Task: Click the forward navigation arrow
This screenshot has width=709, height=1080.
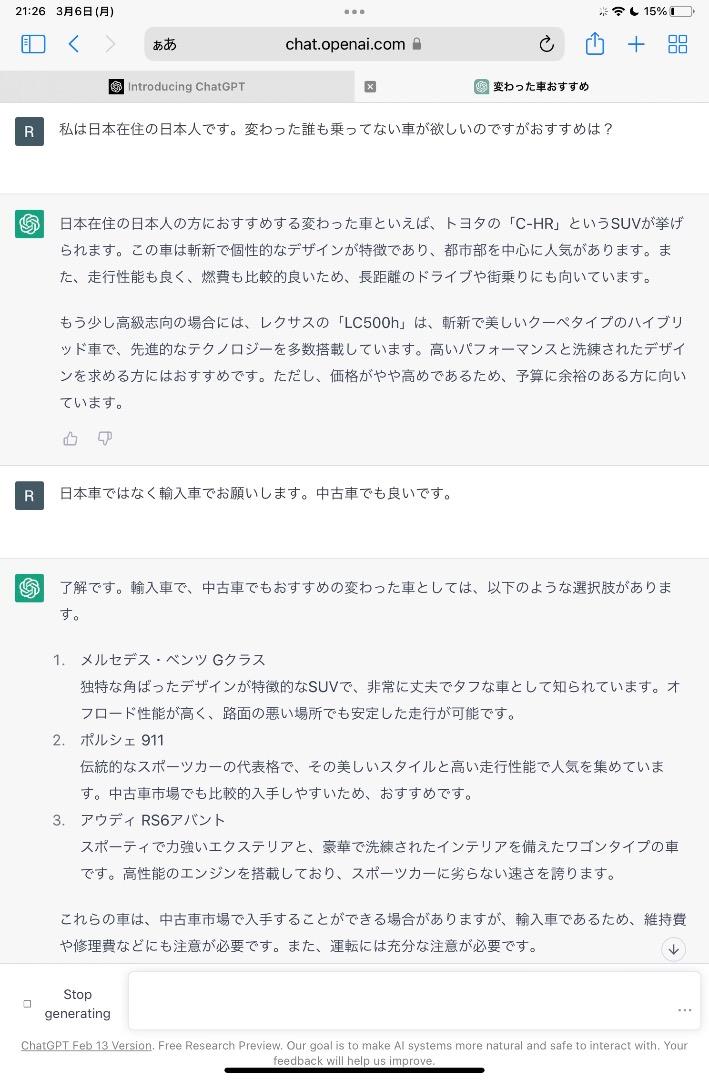Action: tap(110, 45)
